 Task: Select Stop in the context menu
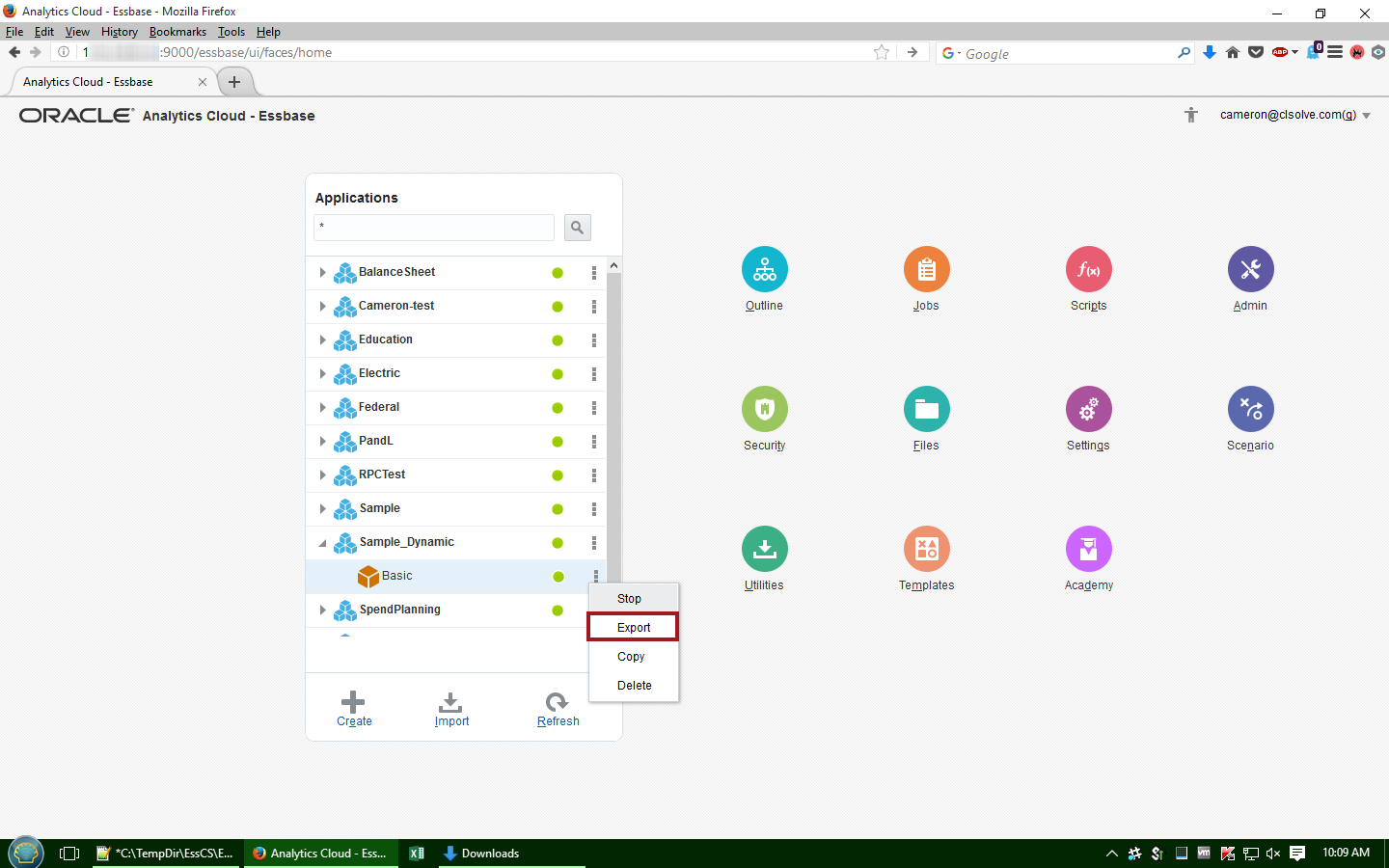634,599
